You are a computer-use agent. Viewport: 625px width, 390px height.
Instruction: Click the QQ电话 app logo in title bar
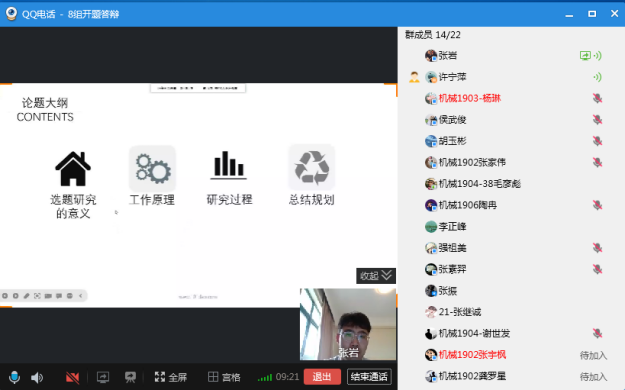(12, 14)
